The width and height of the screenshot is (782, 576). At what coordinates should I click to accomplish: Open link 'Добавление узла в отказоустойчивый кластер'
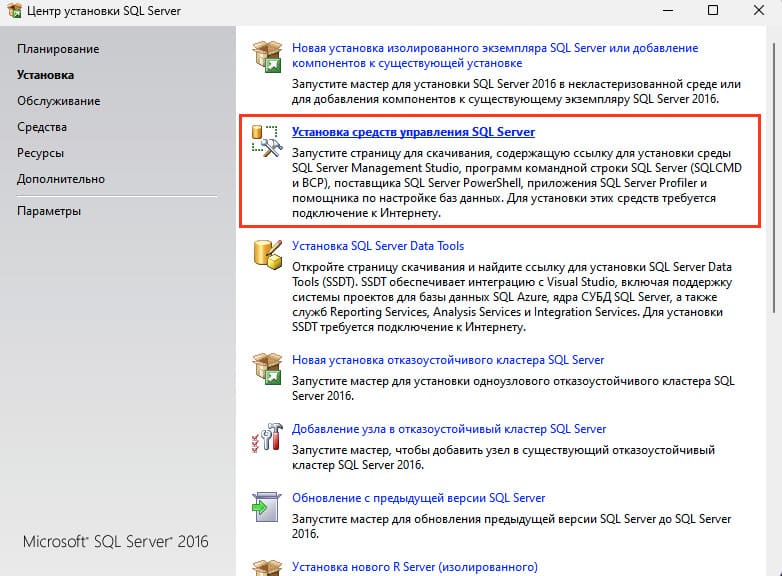coord(449,429)
